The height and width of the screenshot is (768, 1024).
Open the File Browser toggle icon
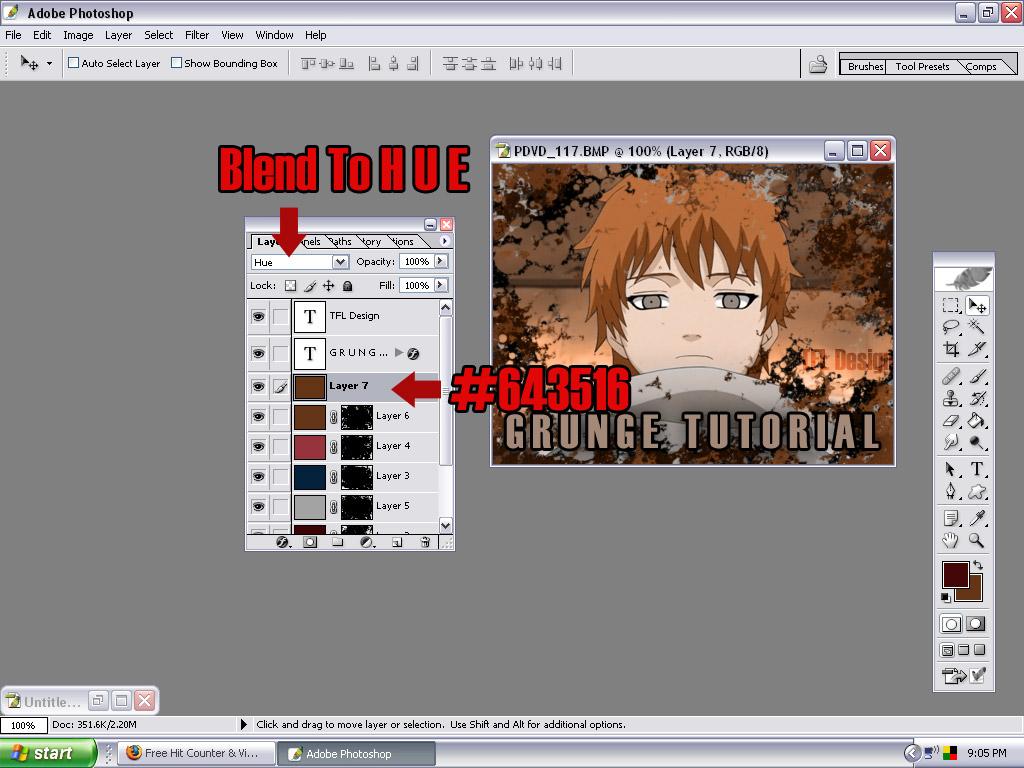click(818, 64)
